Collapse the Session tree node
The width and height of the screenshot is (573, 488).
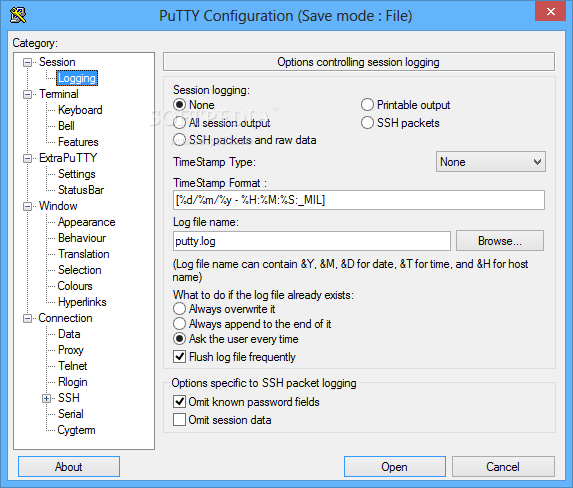[x=27, y=62]
